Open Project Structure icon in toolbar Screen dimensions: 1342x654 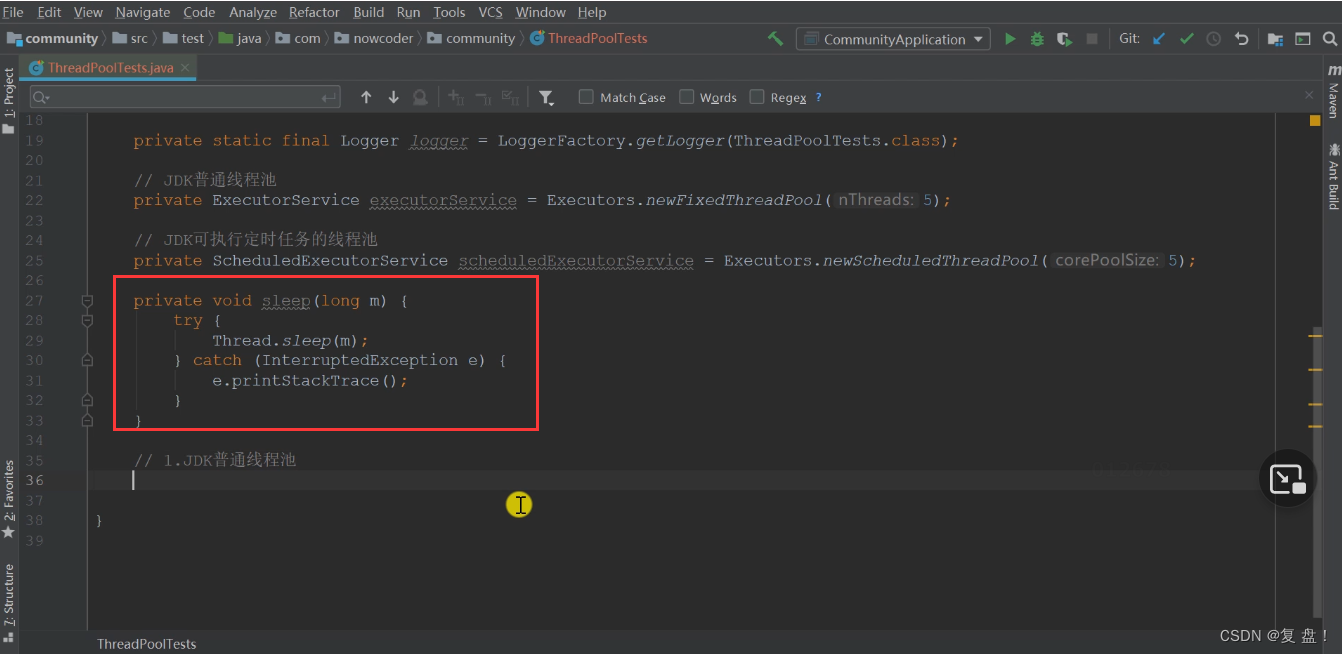click(x=1275, y=39)
